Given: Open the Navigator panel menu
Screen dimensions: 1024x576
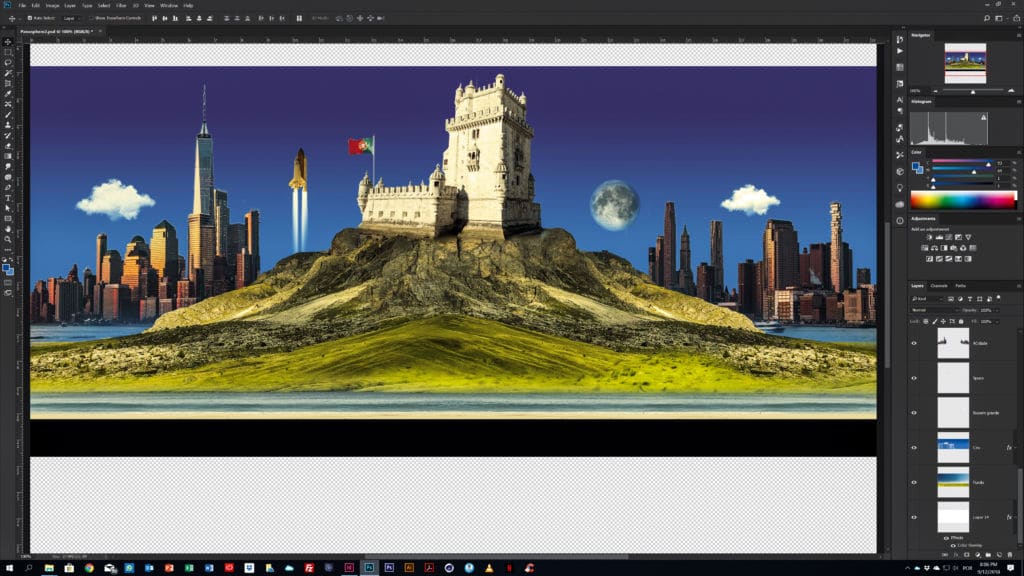Looking at the screenshot, I should click(1018, 35).
